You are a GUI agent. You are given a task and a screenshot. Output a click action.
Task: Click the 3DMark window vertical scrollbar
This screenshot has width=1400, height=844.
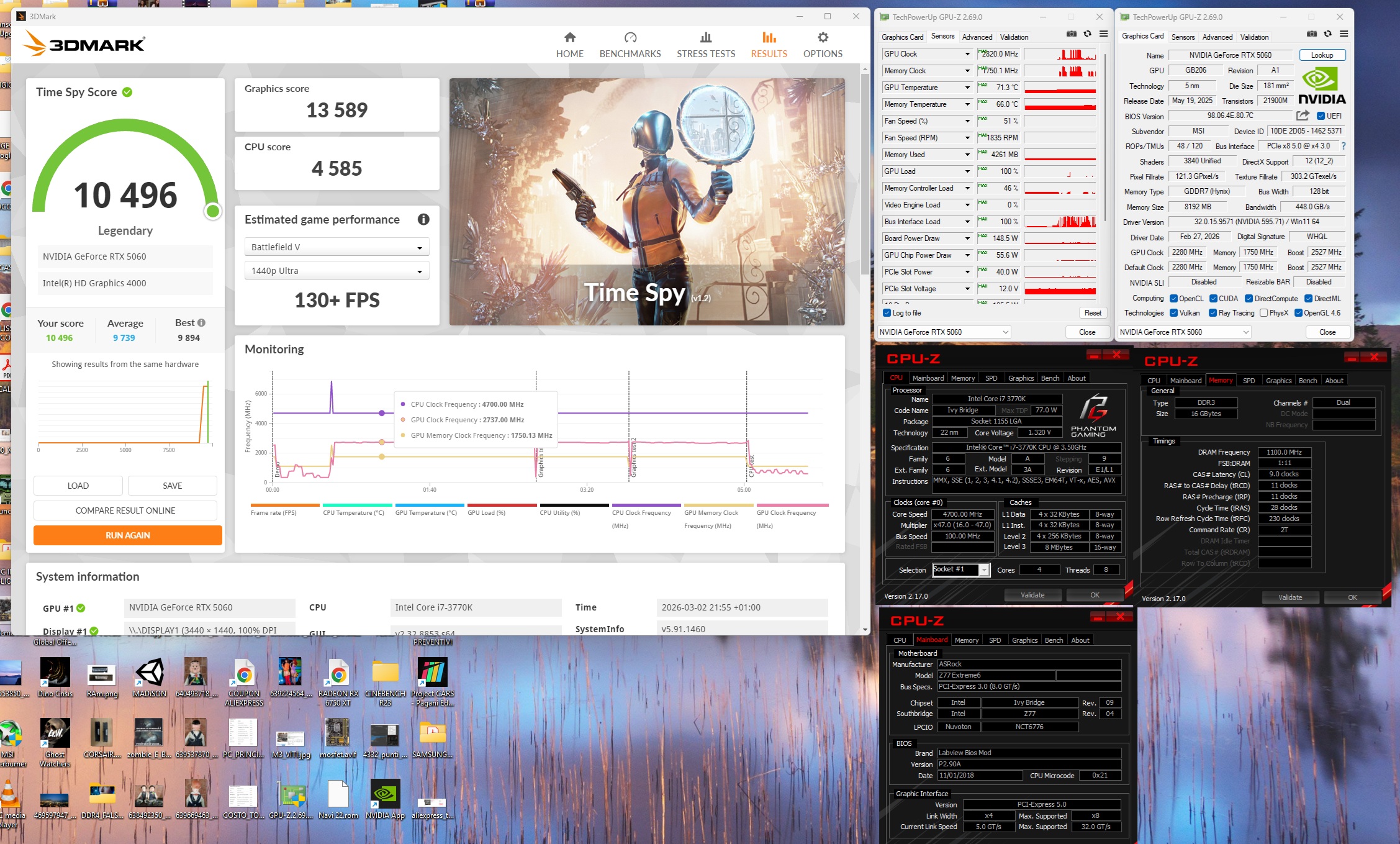tap(865, 174)
